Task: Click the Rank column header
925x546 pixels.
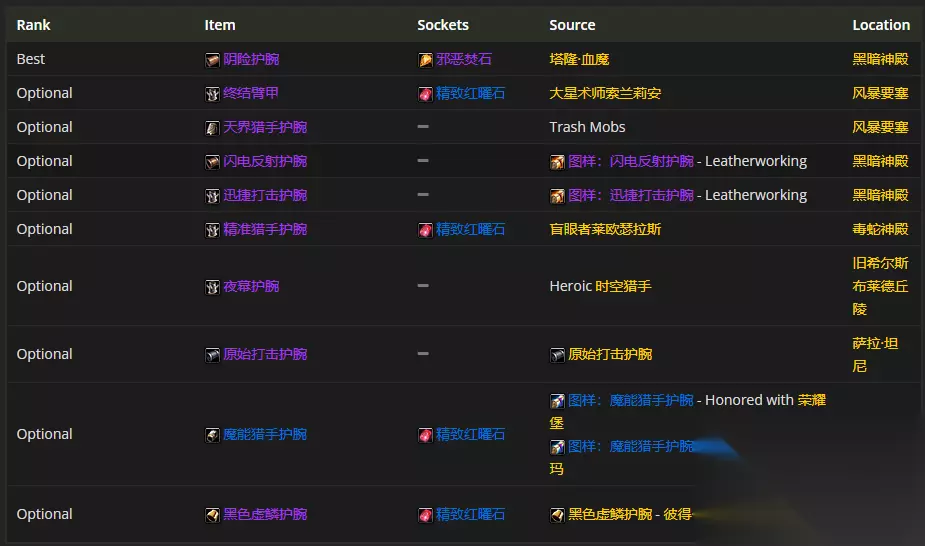Action: coord(33,25)
